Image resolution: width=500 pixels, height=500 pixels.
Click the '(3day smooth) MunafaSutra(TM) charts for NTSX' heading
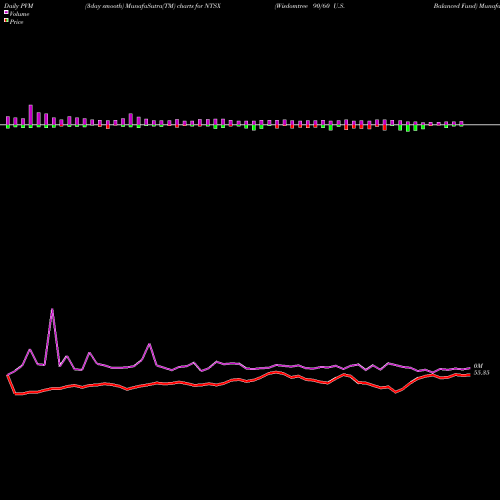153,6
